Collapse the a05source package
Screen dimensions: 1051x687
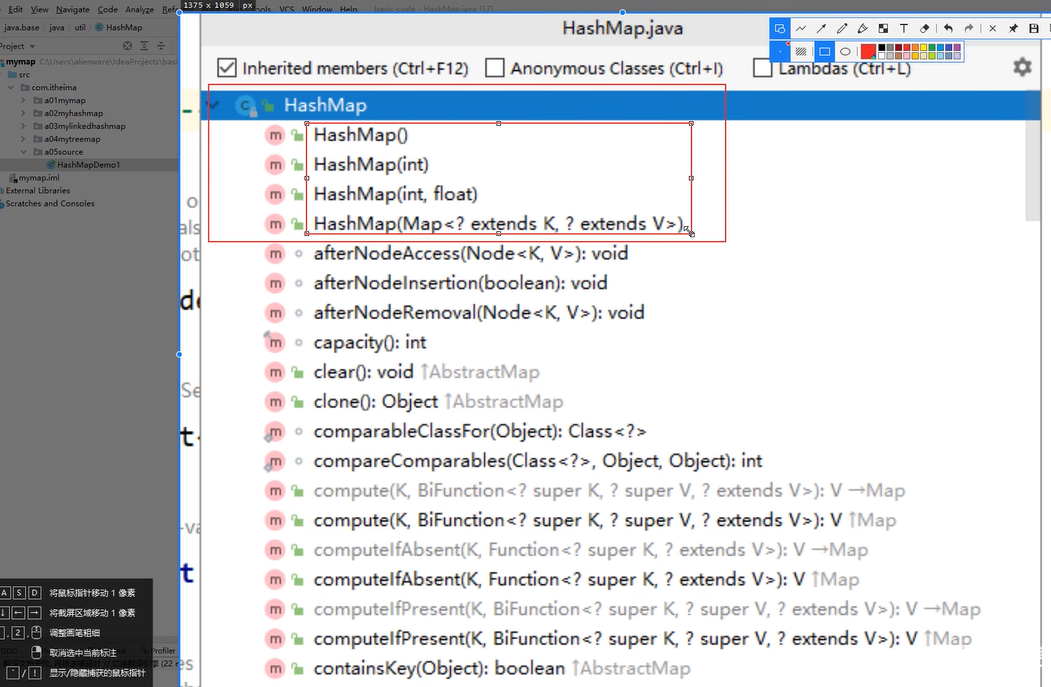[x=24, y=151]
